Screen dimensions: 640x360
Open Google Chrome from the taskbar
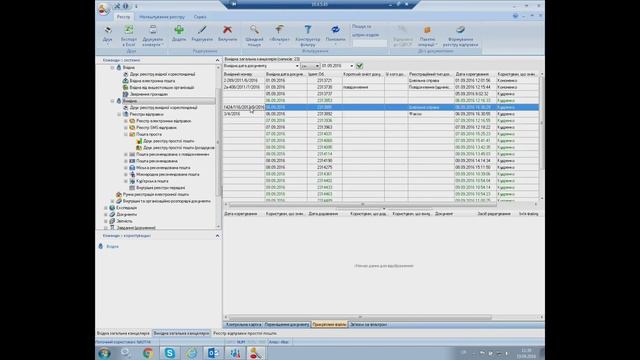148,353
